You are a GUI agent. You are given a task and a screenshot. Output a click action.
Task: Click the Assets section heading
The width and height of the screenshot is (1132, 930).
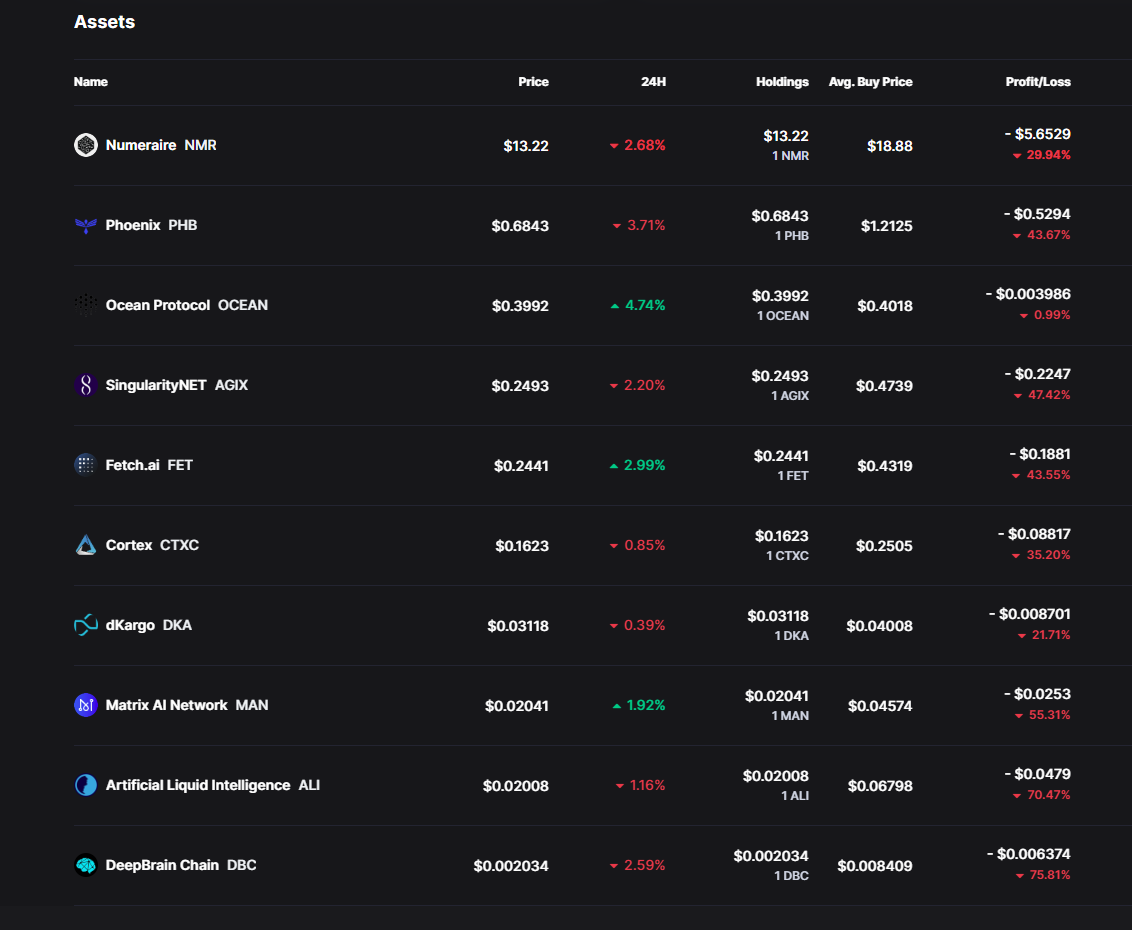click(x=105, y=22)
